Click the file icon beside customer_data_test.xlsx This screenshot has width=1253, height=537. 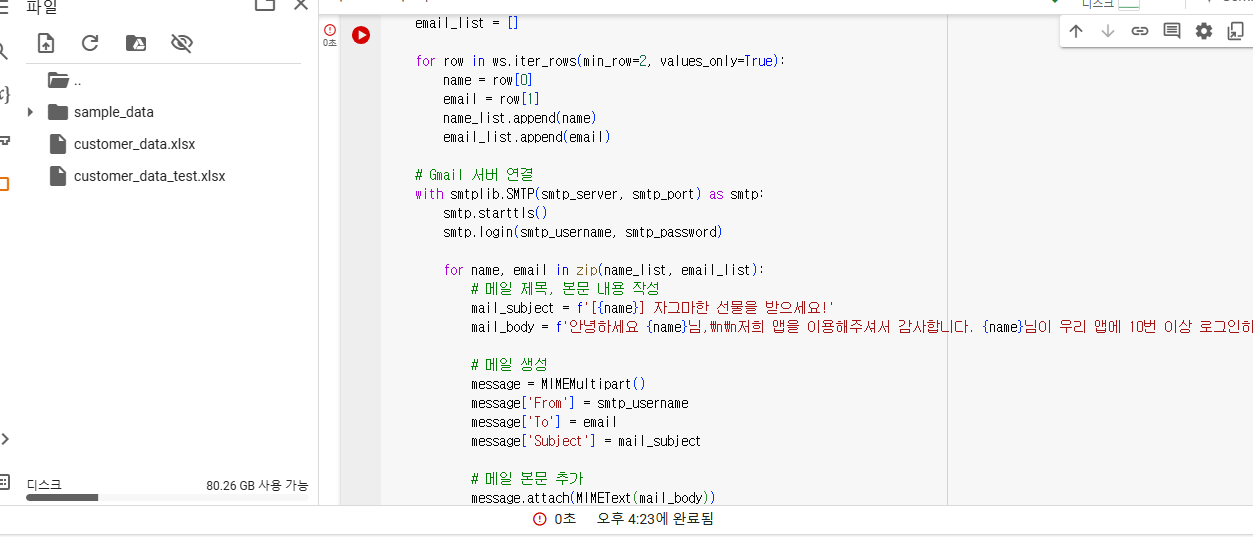click(x=57, y=176)
